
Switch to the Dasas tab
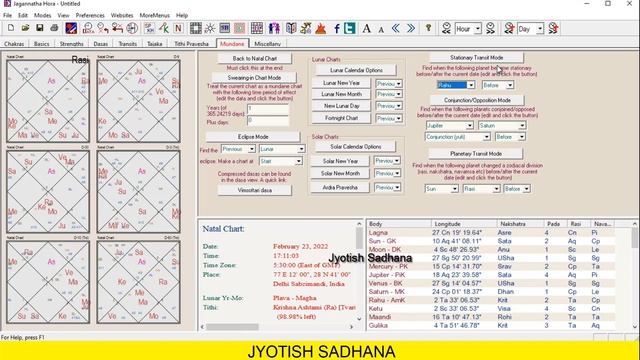click(x=100, y=44)
